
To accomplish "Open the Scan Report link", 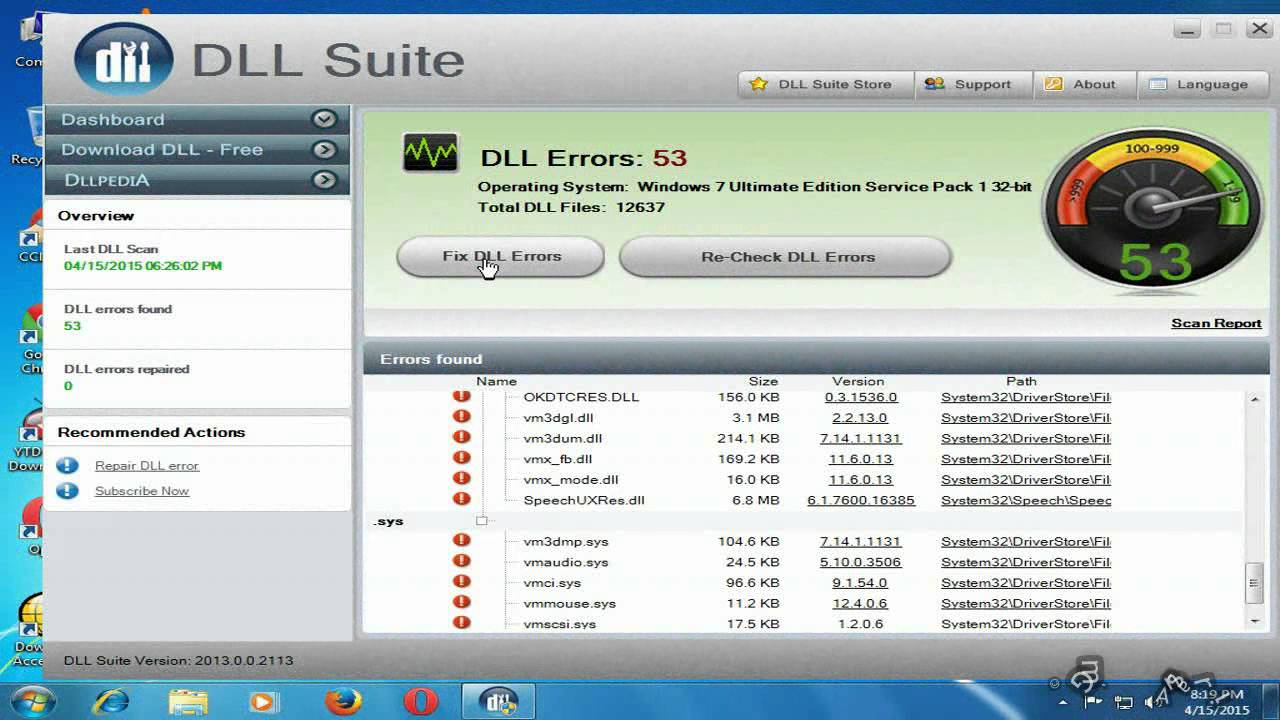I will [1216, 323].
